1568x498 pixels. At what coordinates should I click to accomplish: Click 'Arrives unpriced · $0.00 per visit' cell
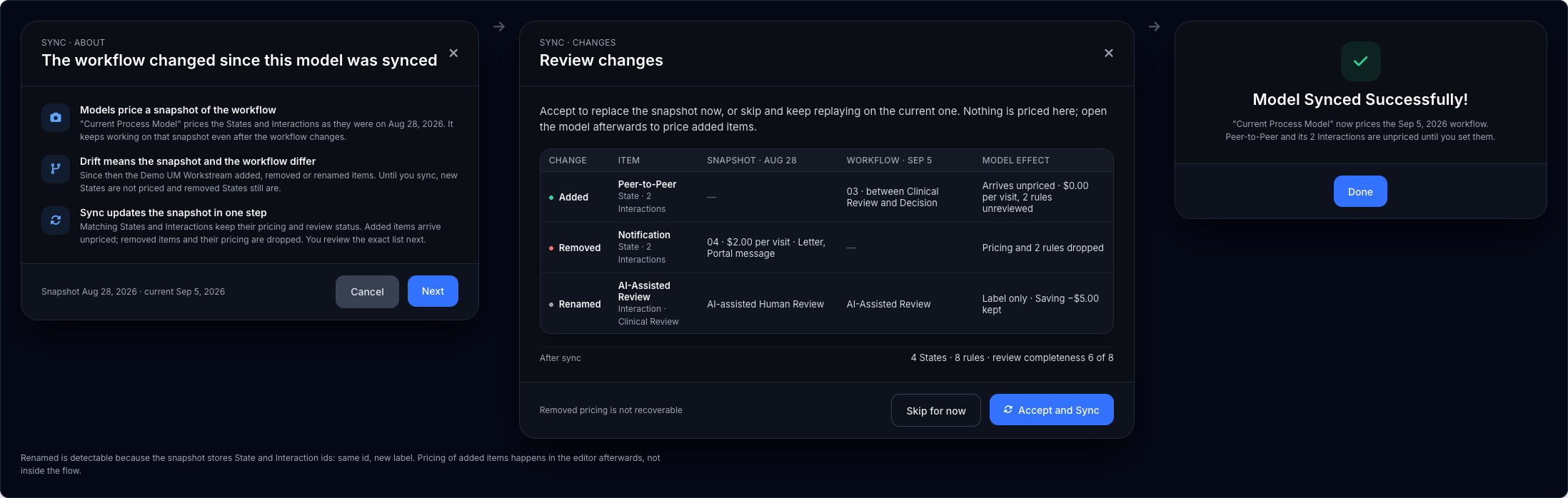tap(1035, 197)
